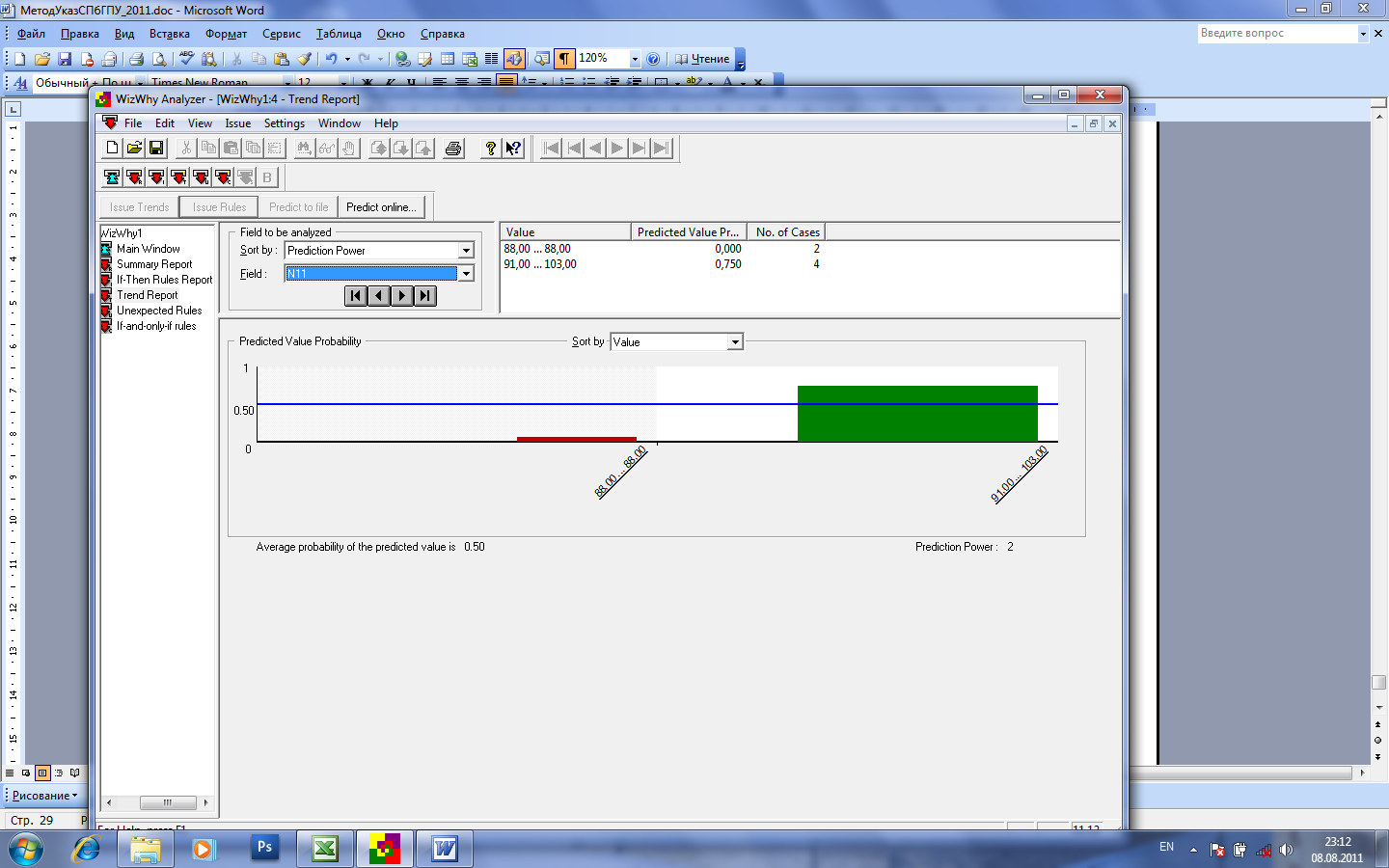
Task: Click the Word New document icon
Action: click(19, 59)
